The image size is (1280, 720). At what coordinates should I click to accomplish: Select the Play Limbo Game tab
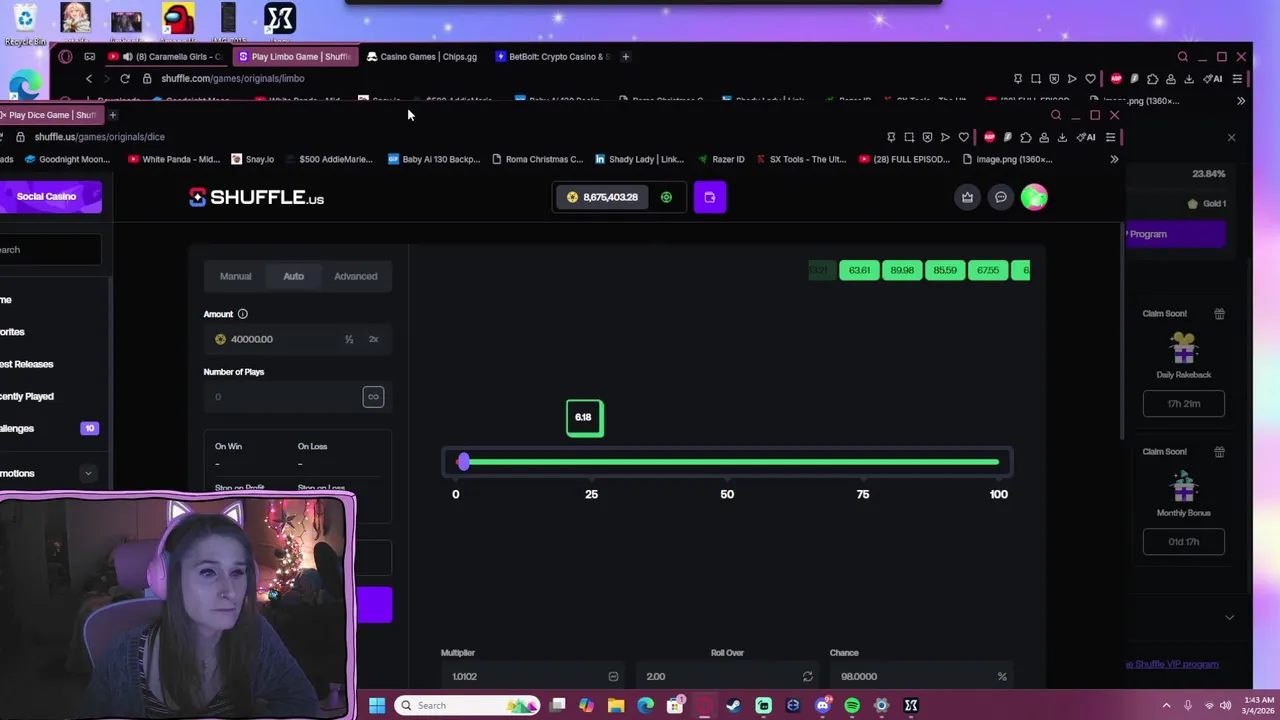296,57
